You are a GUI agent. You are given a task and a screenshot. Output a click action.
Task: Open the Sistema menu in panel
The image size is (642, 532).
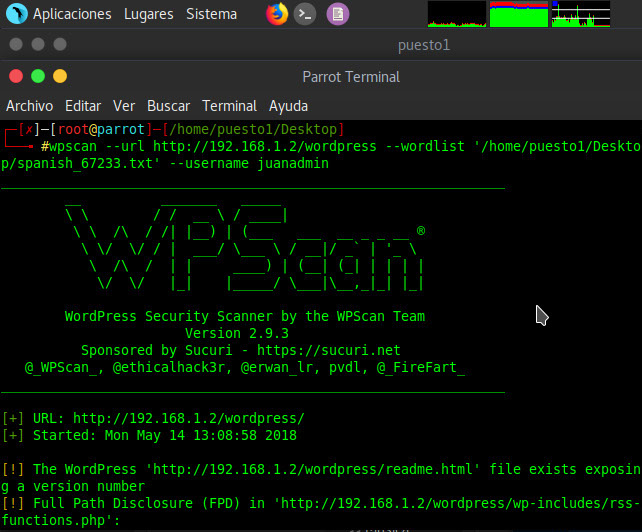tap(211, 14)
